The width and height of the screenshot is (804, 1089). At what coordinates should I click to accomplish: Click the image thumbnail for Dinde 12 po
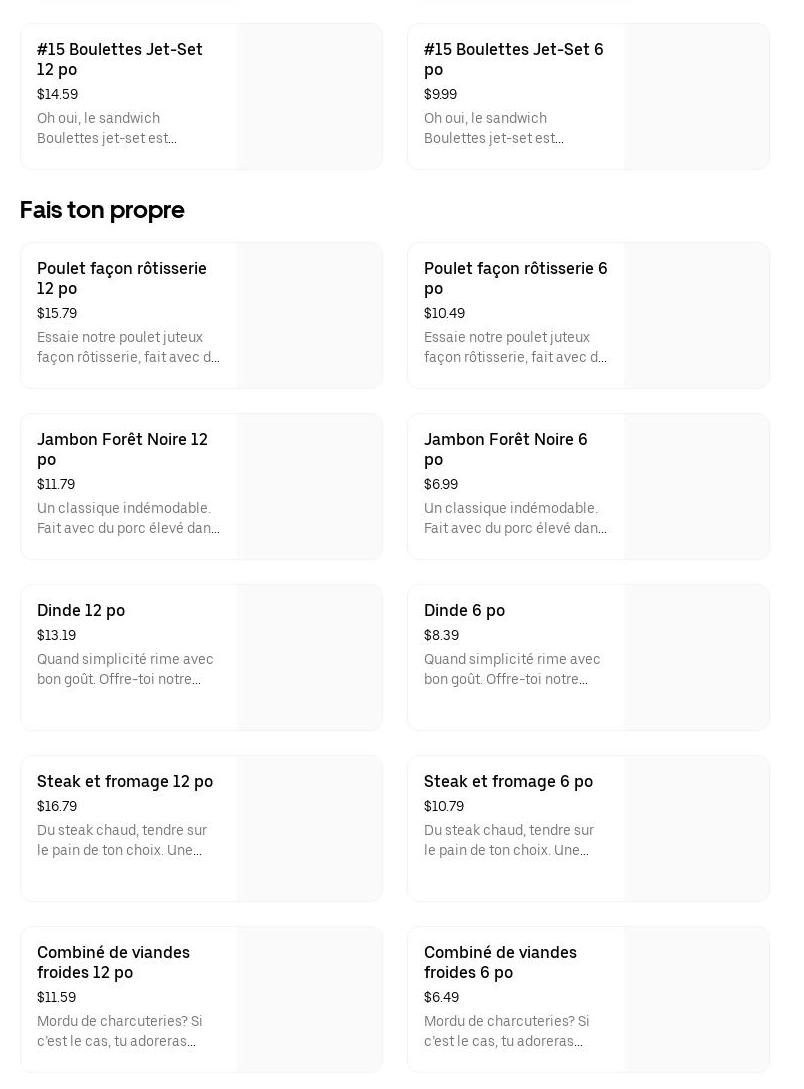pos(310,658)
